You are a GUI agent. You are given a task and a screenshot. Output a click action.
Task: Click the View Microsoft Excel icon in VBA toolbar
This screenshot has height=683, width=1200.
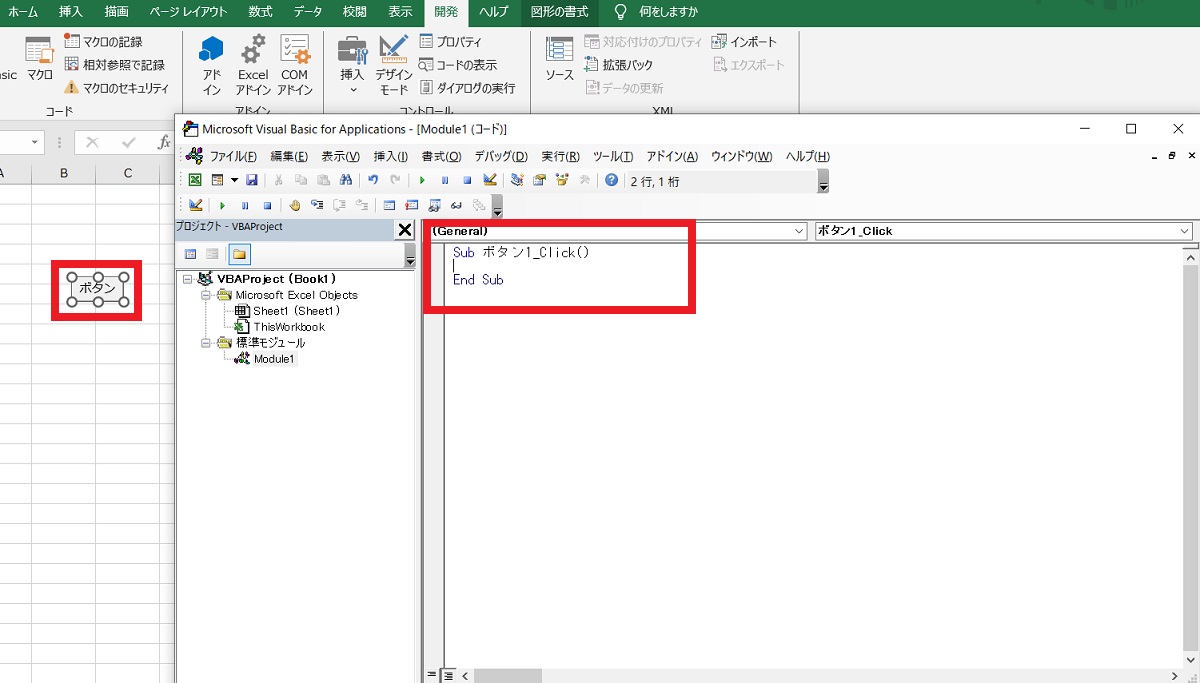tap(195, 180)
